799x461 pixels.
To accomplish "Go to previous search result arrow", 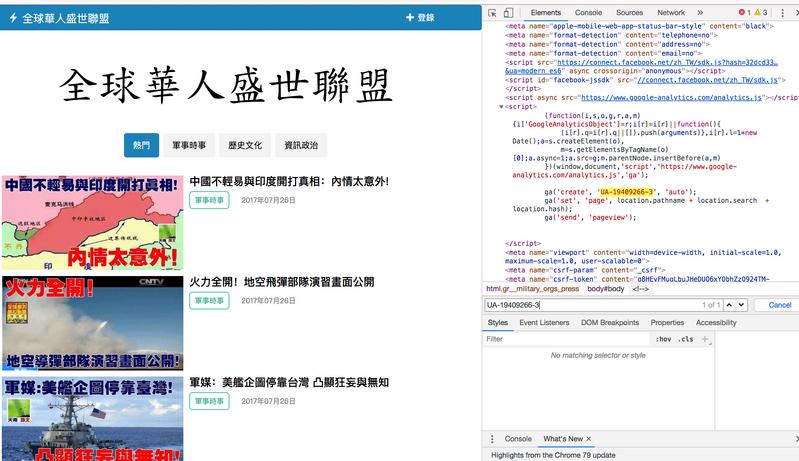I will point(729,305).
